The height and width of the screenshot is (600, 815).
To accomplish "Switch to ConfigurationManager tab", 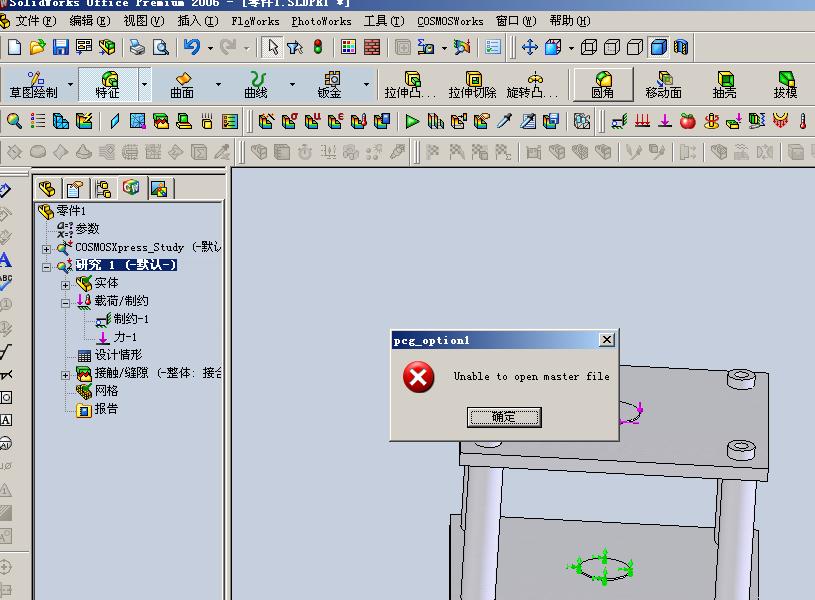I will 103,188.
